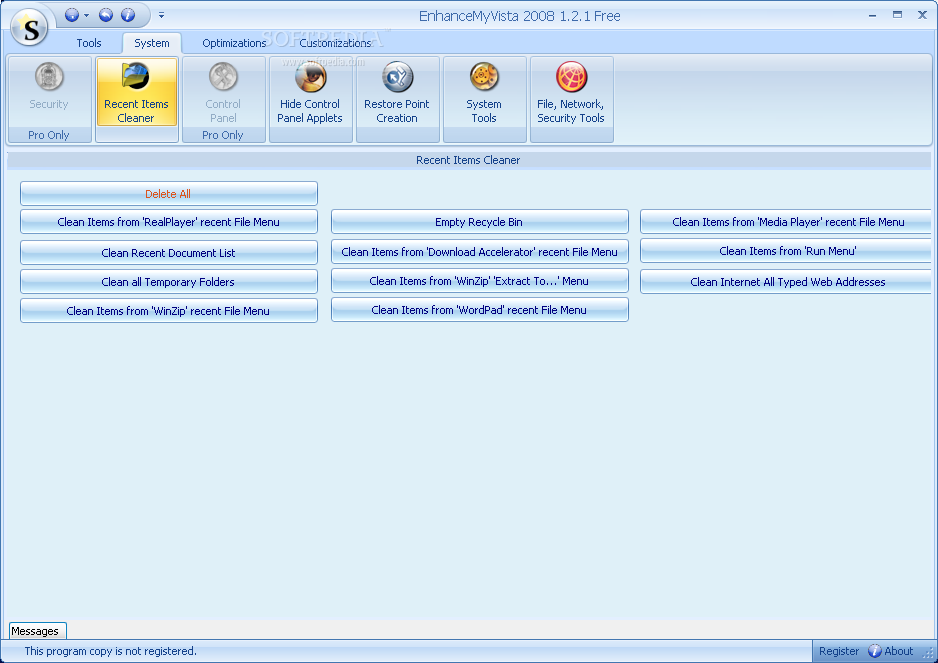Click the Register link in status bar
938x663 pixels.
click(x=839, y=651)
